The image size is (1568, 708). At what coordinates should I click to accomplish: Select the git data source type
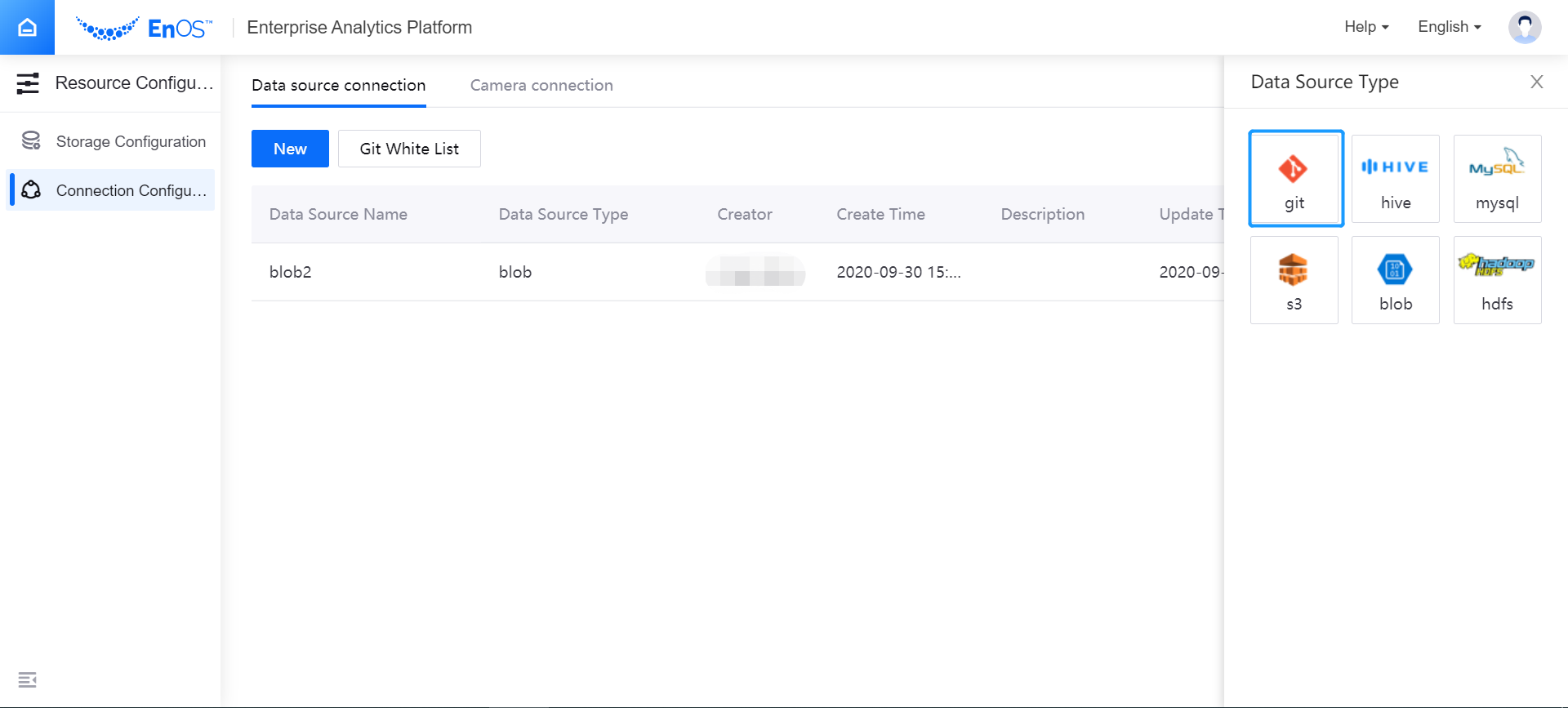(x=1295, y=179)
